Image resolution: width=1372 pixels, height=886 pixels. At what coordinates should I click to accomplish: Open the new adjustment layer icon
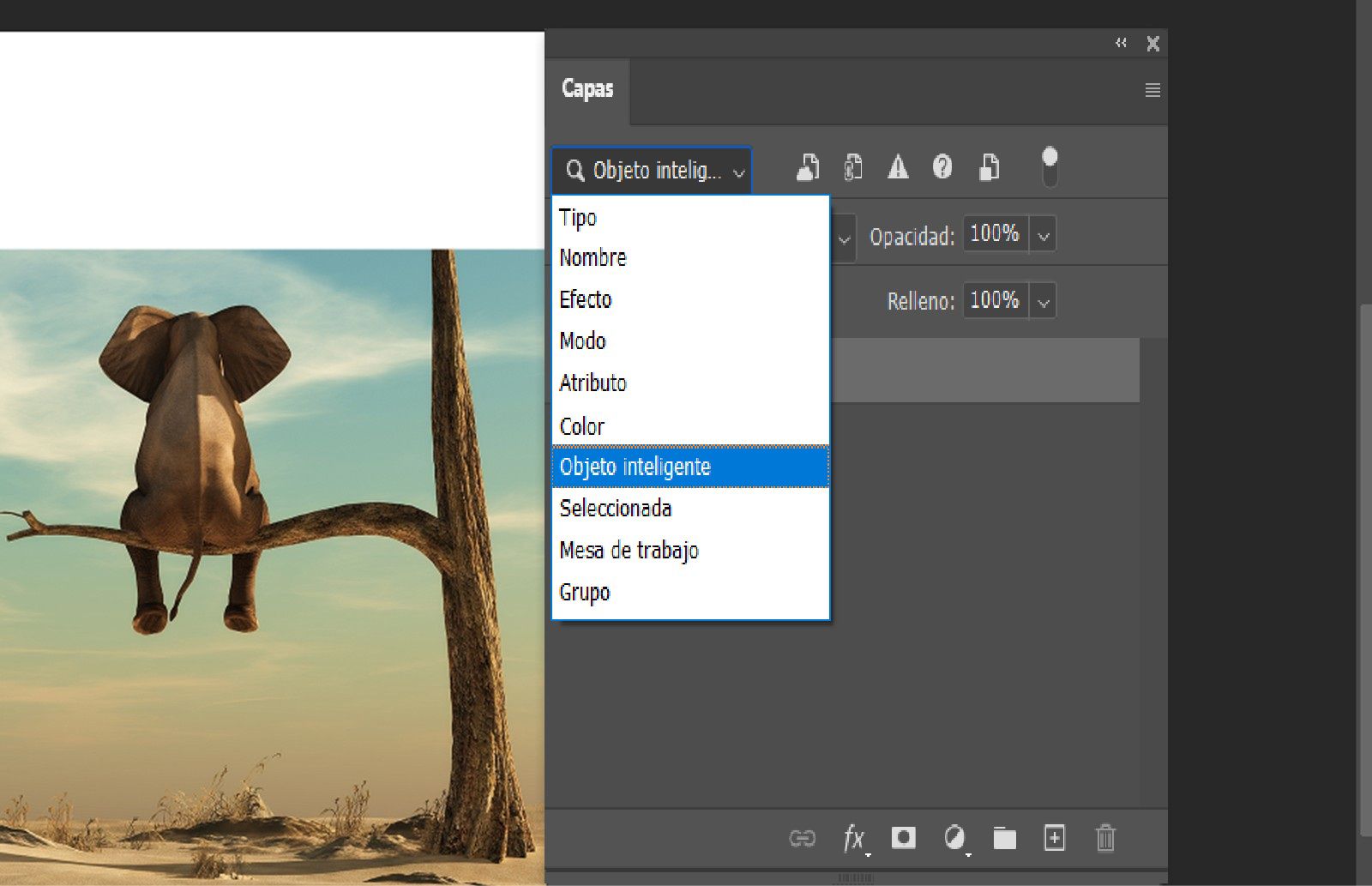(x=955, y=839)
